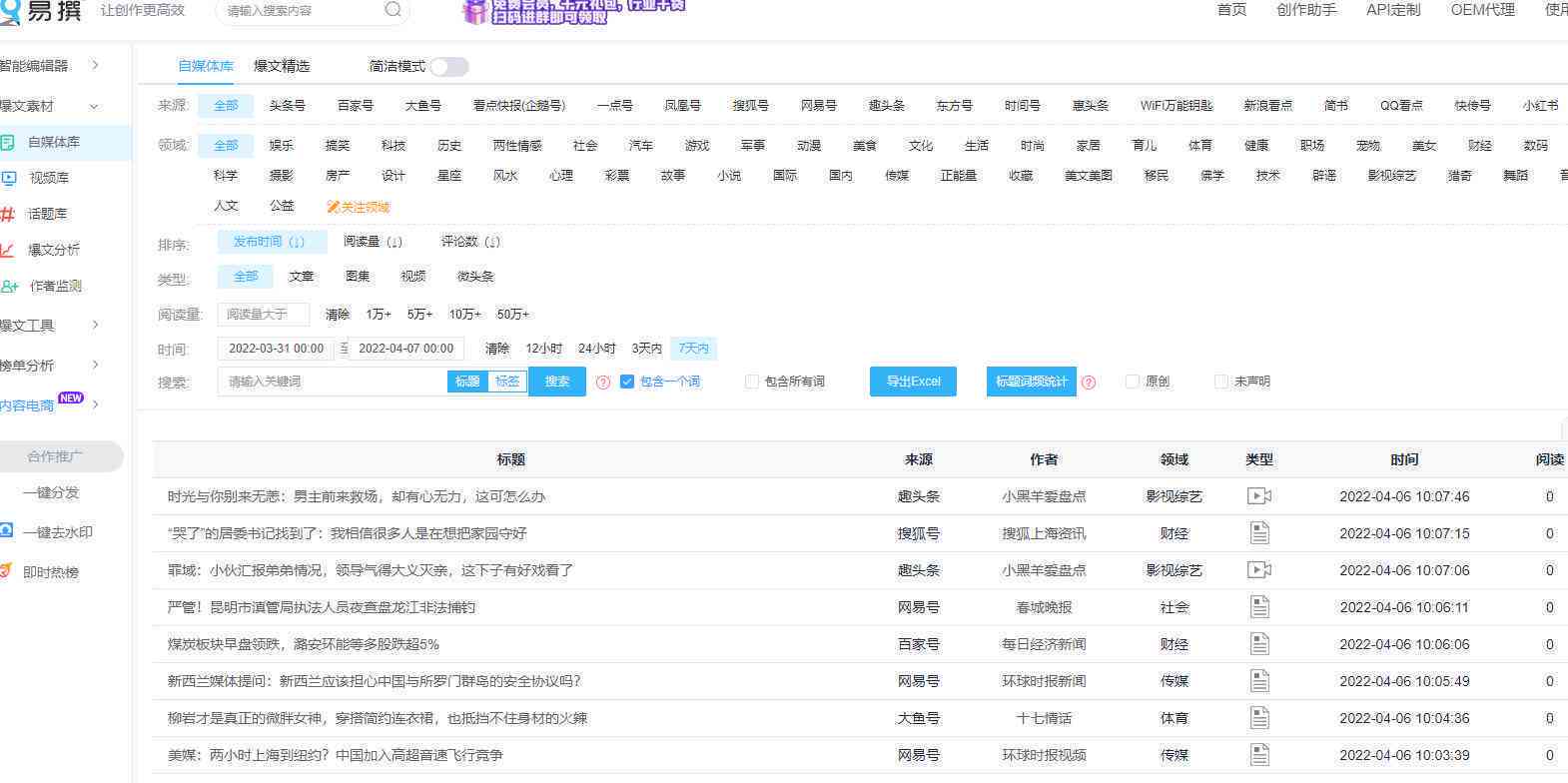This screenshot has height=783, width=1568.
Task: Uncheck 包含一个词 checkbox
Action: click(x=627, y=382)
